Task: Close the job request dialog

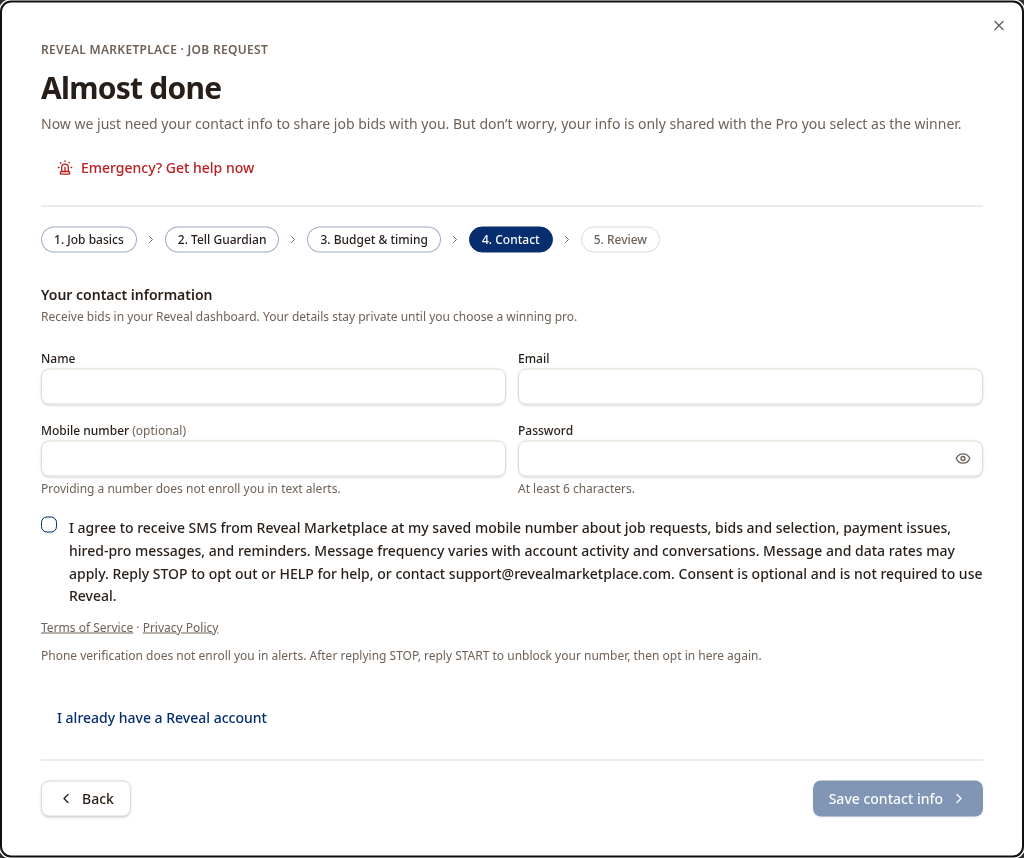Action: 999,25
